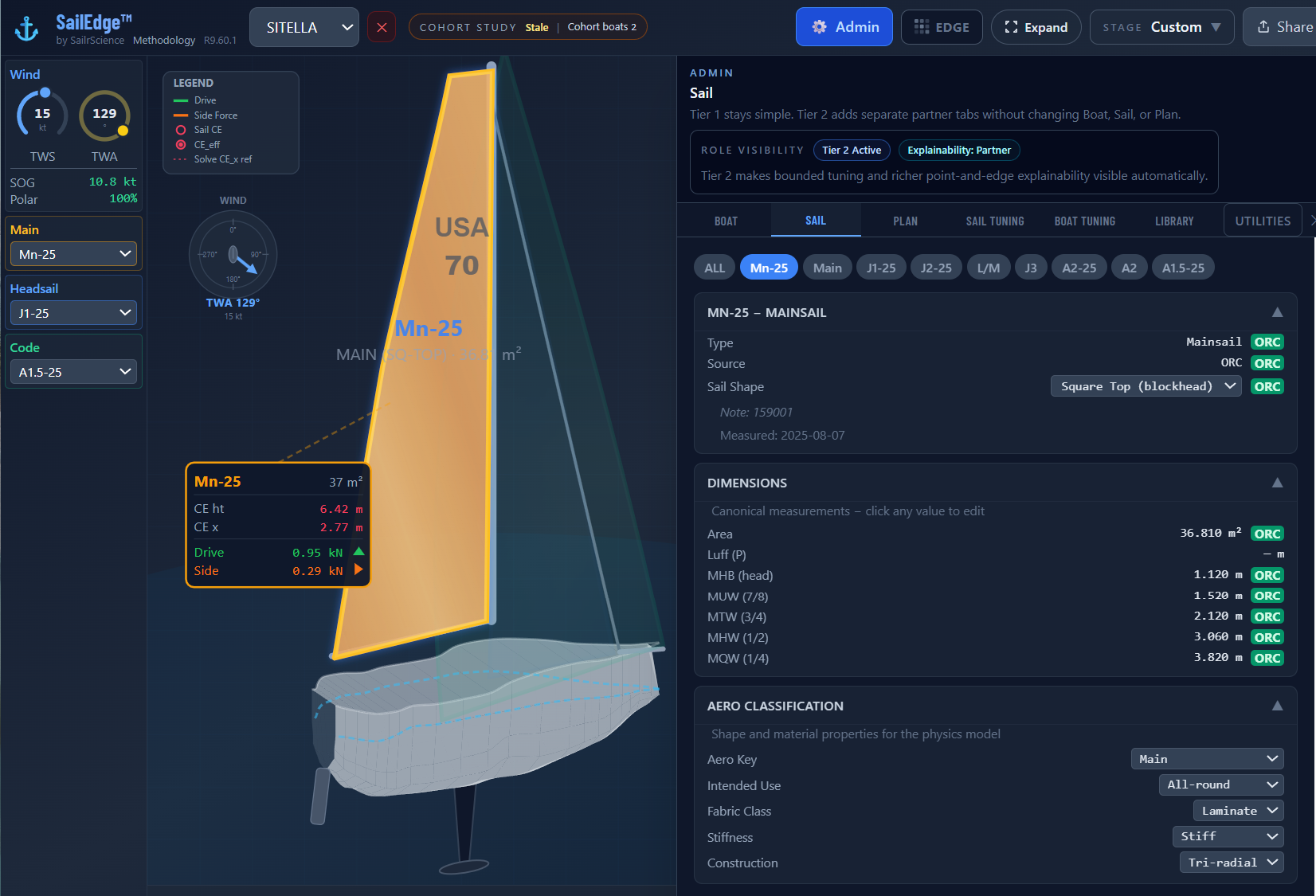Screen dimensions: 1316x896
Task: Select the J1-25 sail filter chip
Action: click(880, 267)
